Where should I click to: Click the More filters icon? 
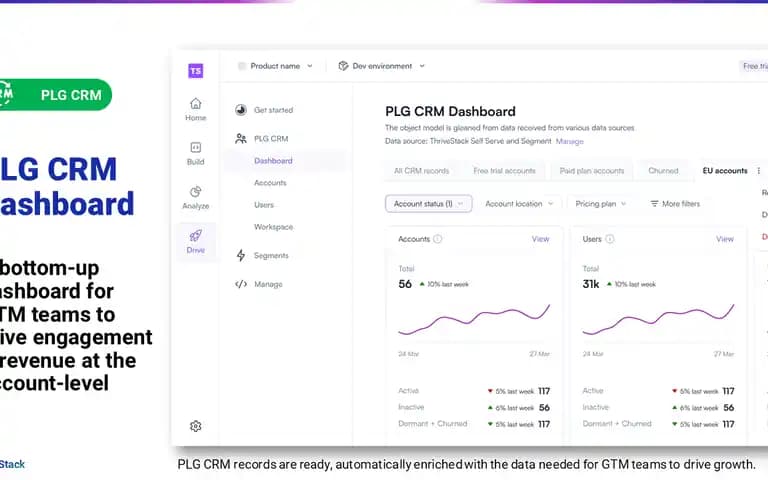654,204
